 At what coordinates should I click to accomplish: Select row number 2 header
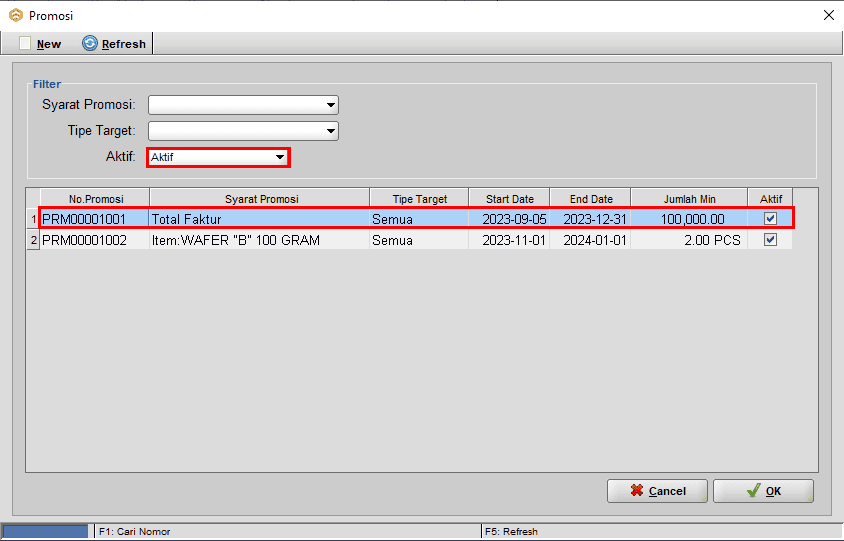[x=33, y=240]
